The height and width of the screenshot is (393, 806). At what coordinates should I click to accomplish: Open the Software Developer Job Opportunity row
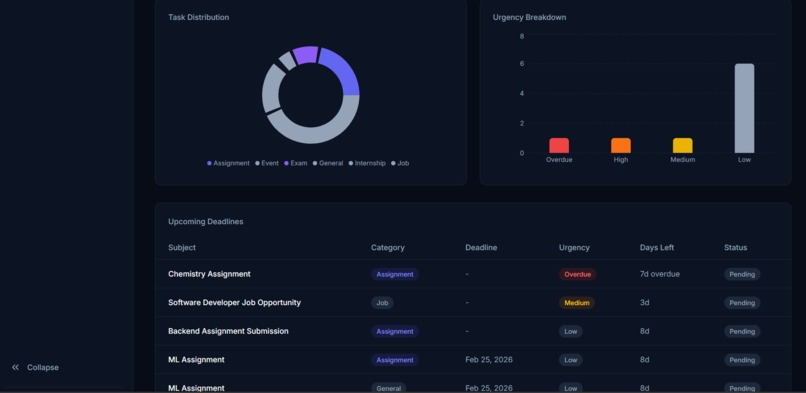pyautogui.click(x=473, y=303)
